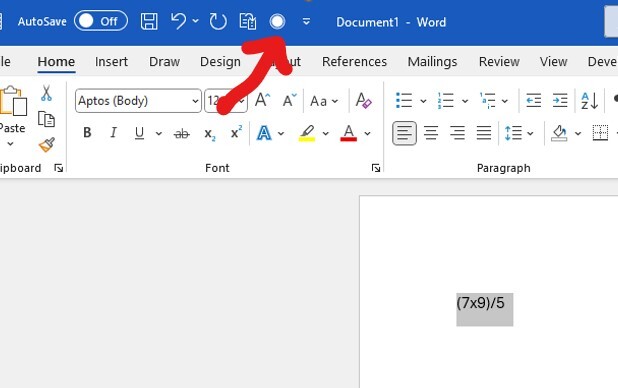Click the clipboard document icon in Quick Access
Image resolution: width=618 pixels, height=388 pixels.
[x=248, y=21]
